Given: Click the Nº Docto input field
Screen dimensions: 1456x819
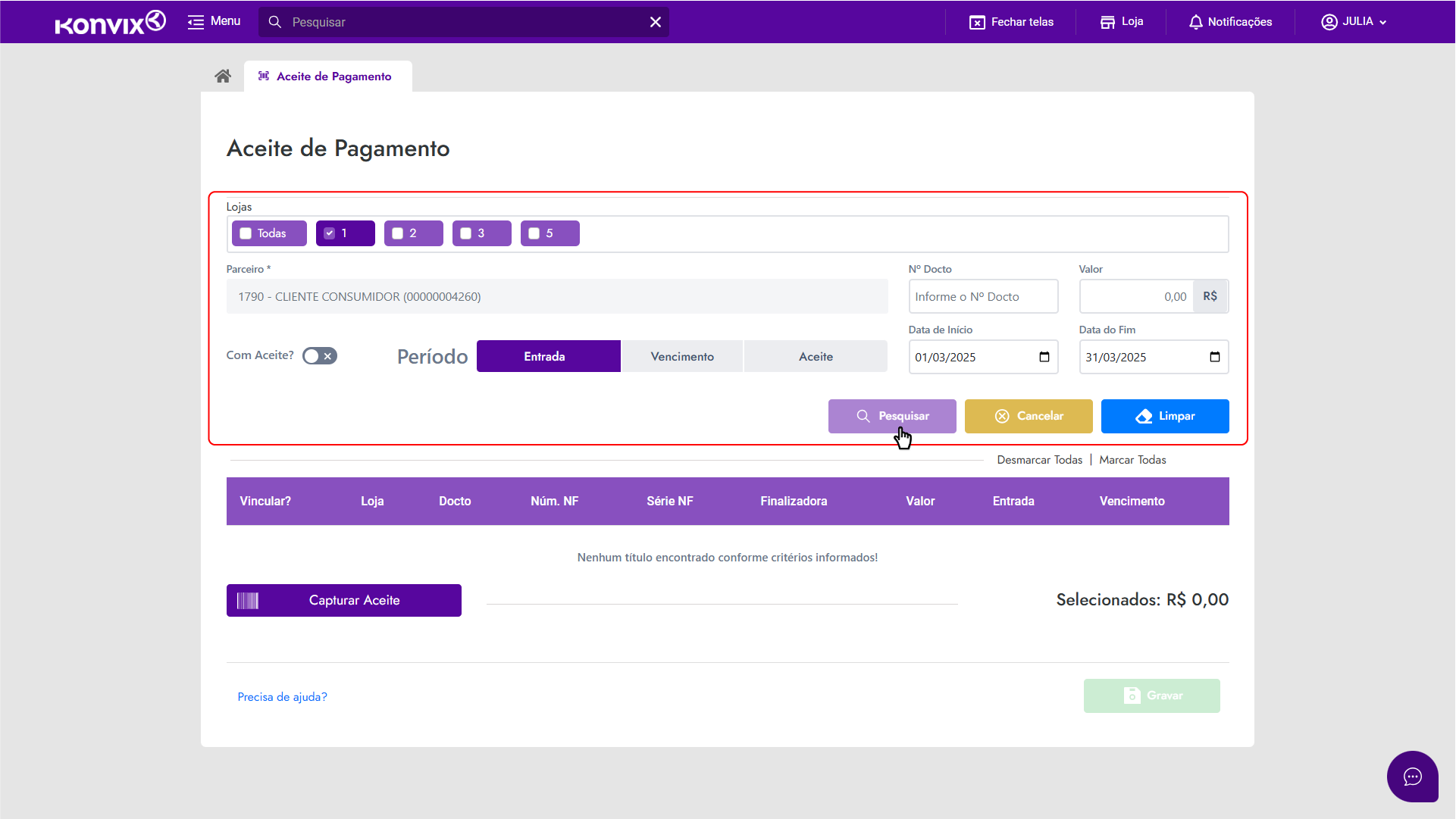Looking at the screenshot, I should (982, 296).
